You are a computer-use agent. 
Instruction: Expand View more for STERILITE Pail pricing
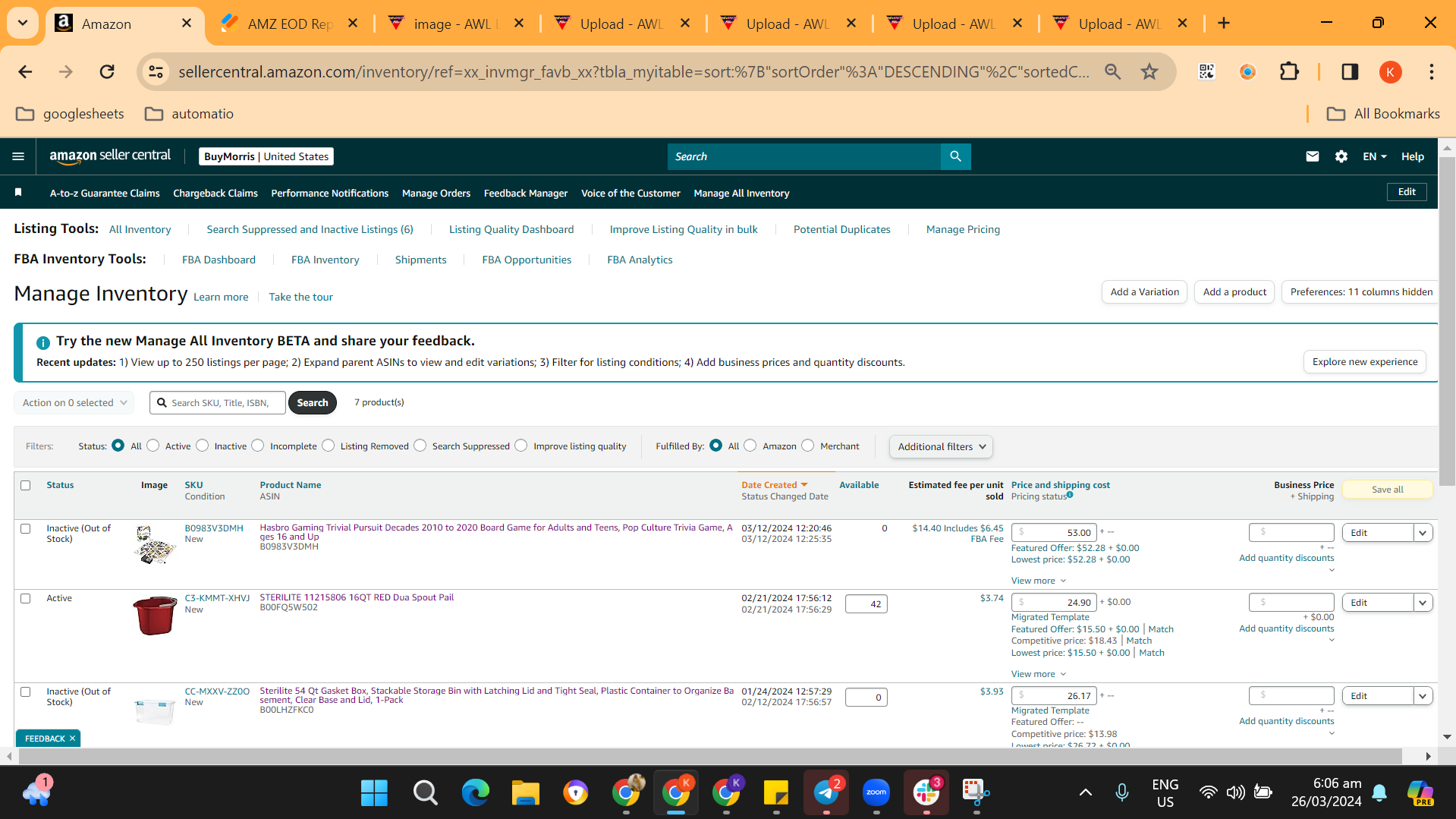point(1038,674)
